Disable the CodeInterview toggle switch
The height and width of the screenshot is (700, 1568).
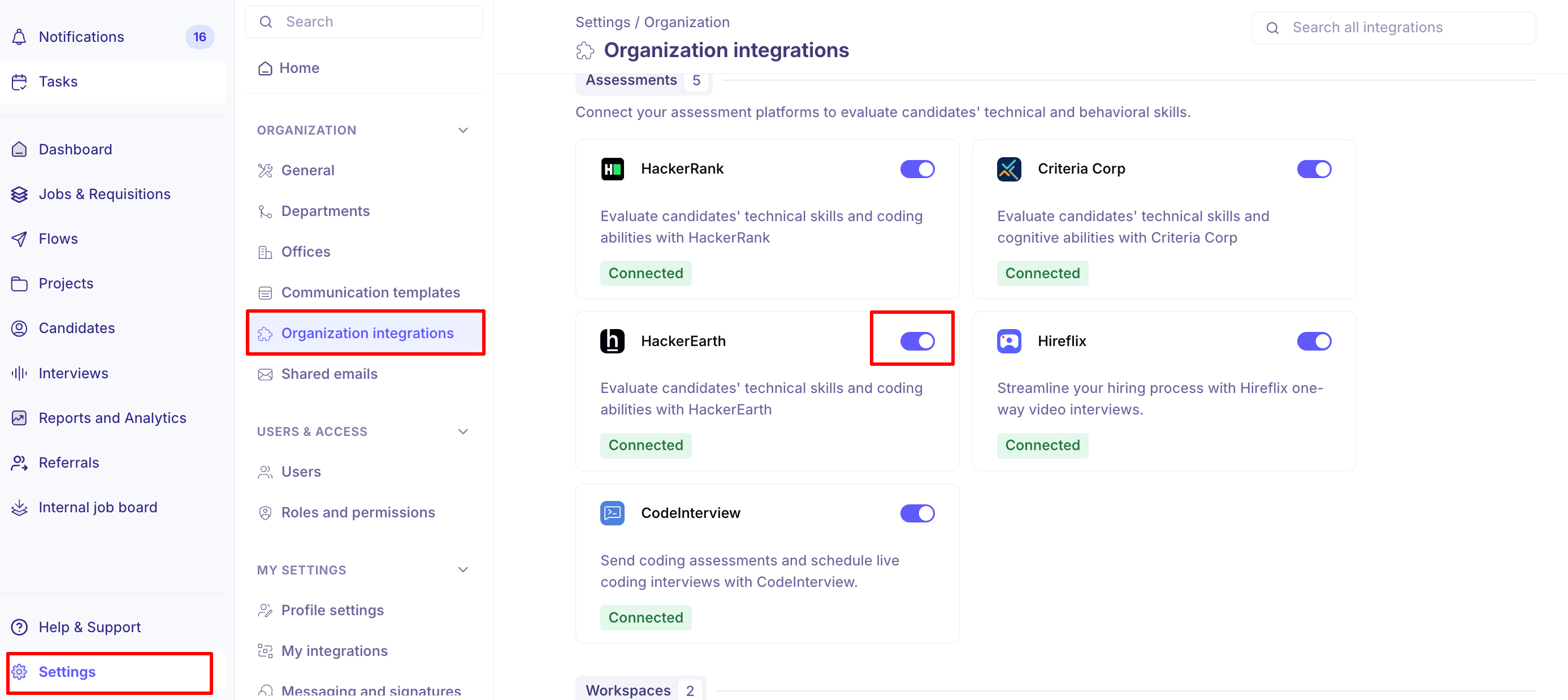917,513
